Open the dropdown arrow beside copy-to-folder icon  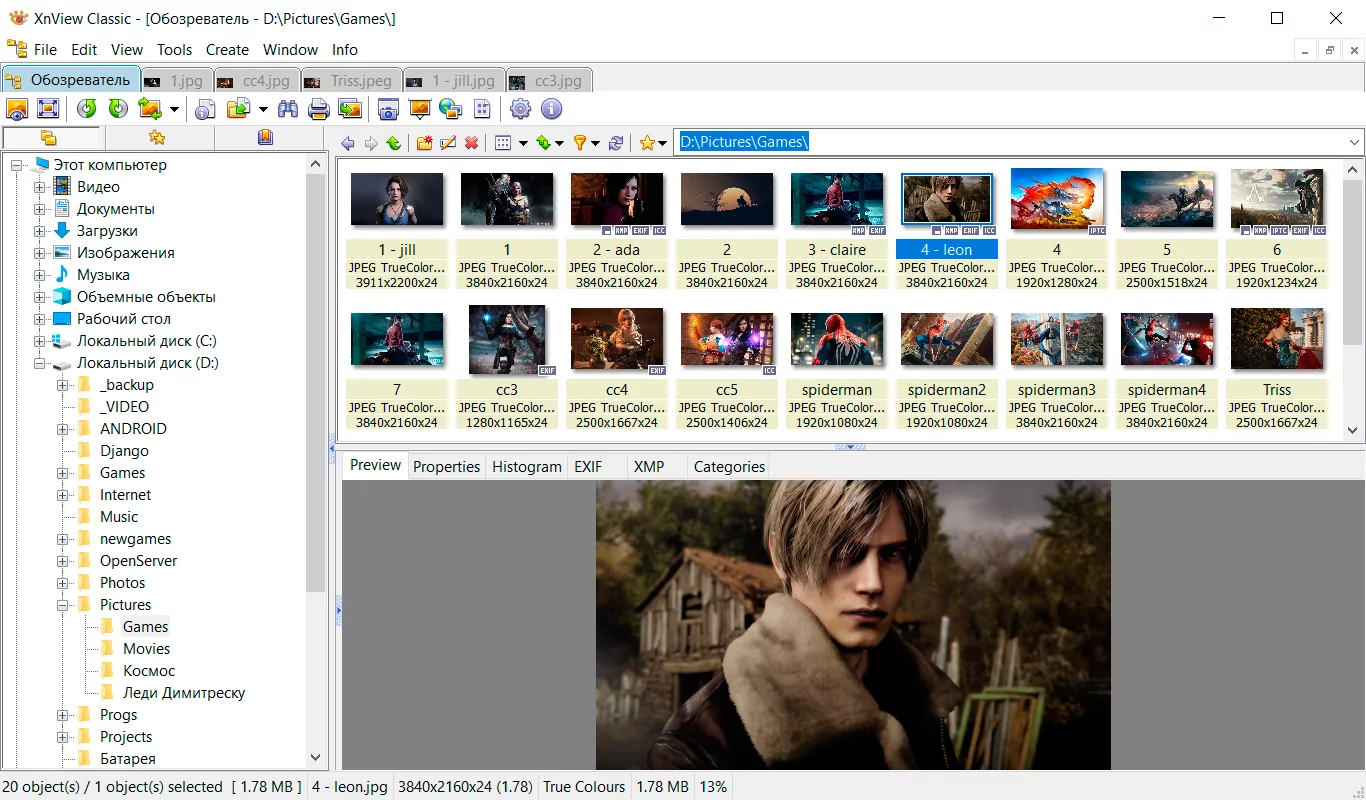(263, 109)
